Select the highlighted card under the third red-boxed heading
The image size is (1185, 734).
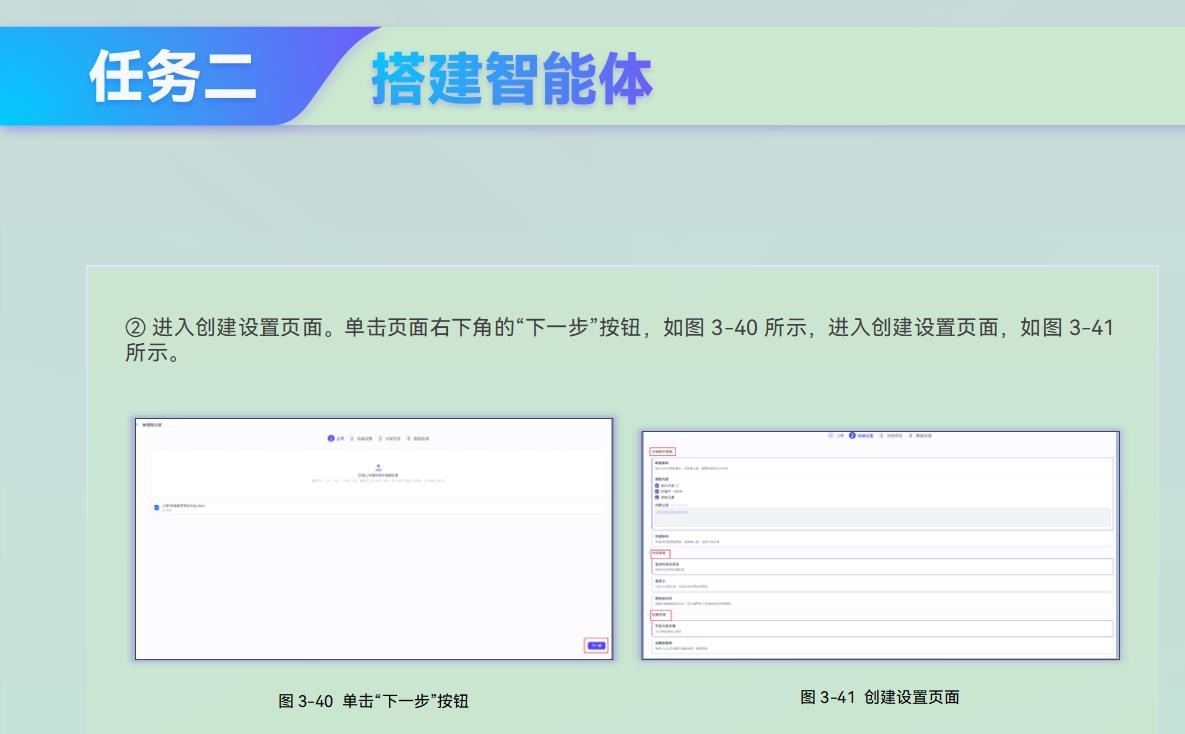tap(882, 628)
